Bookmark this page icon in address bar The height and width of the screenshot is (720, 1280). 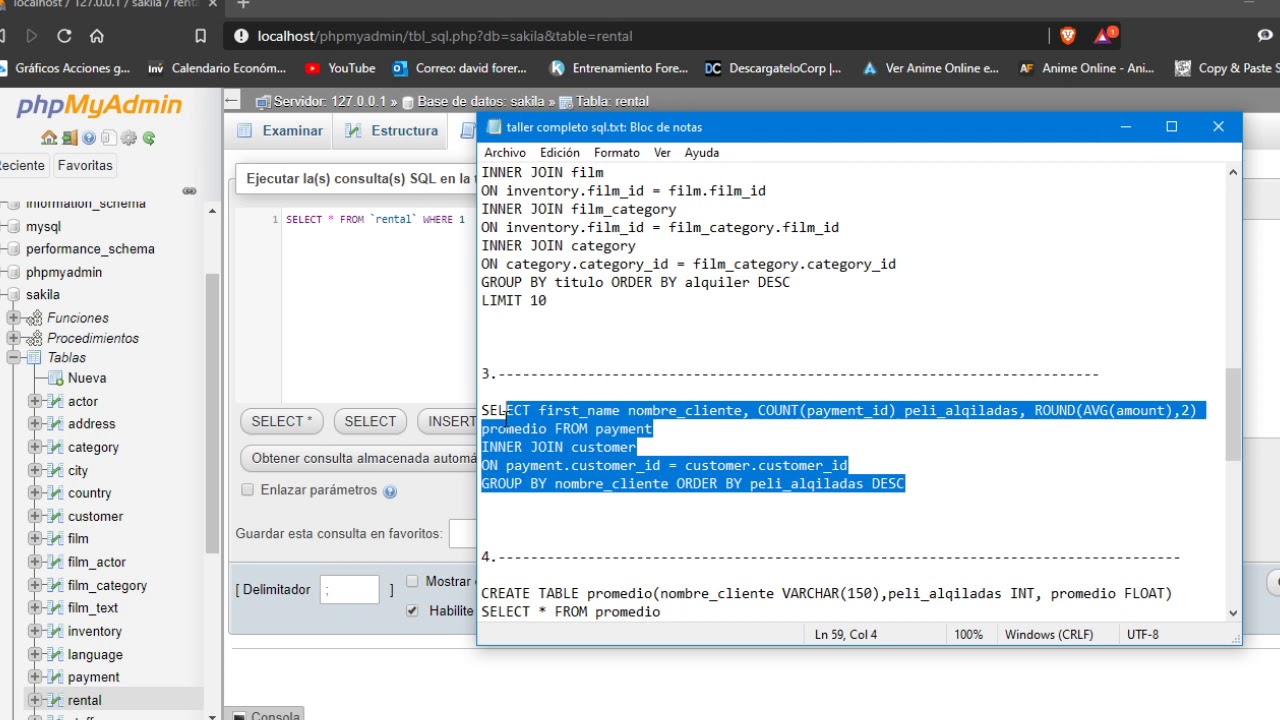pos(201,36)
